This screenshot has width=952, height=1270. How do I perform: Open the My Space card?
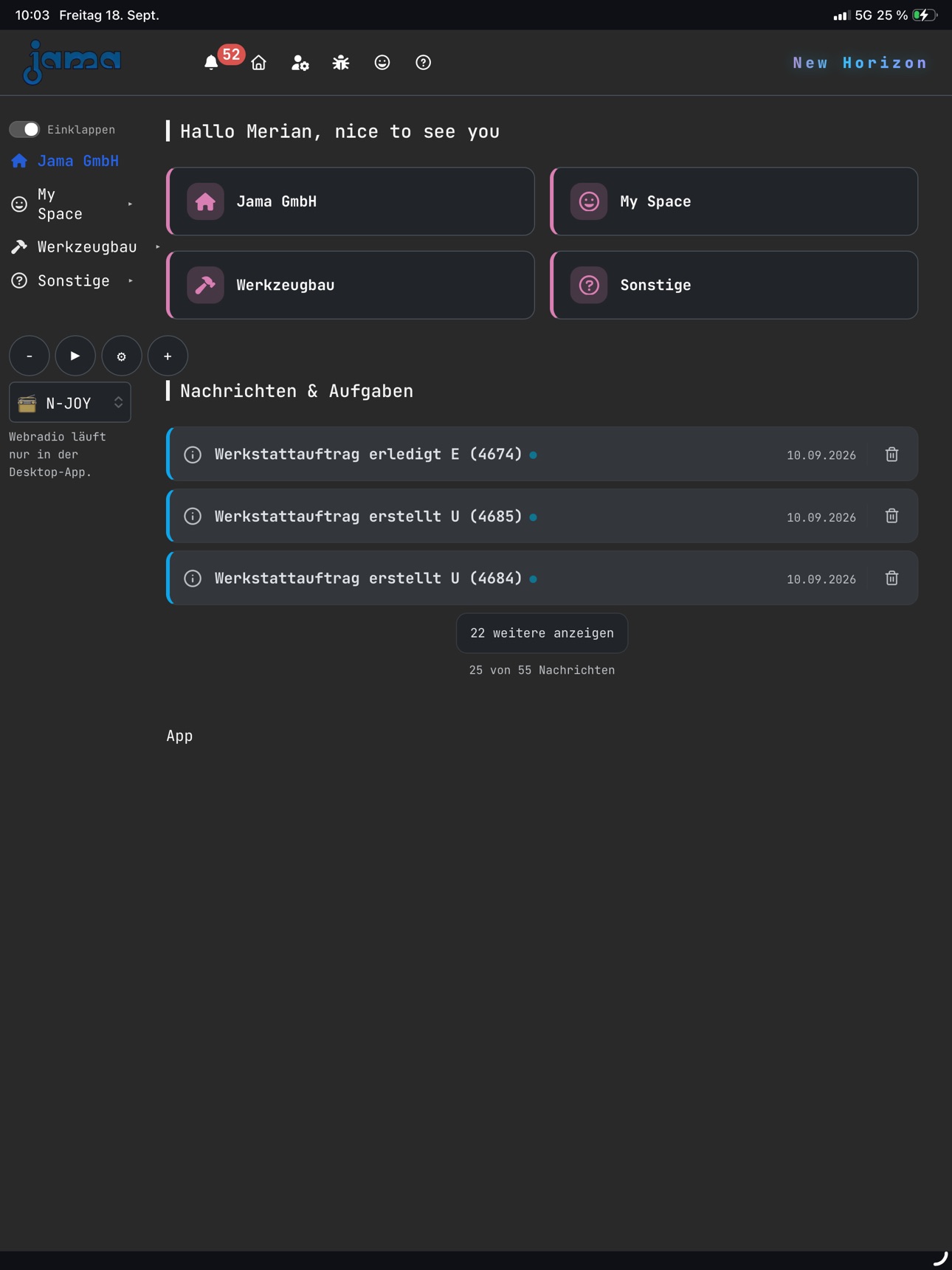(x=734, y=201)
